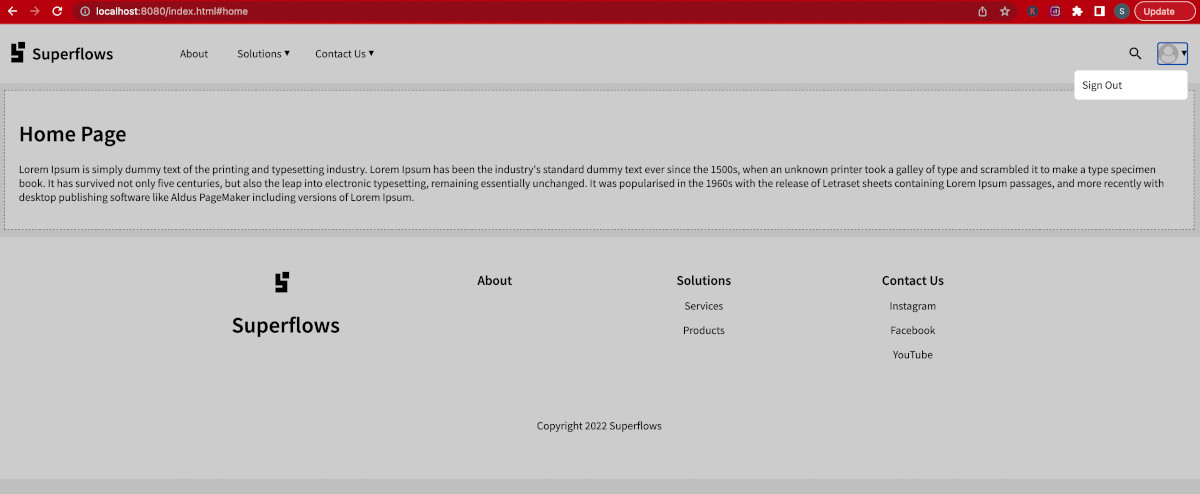Viewport: 1200px width, 494px height.
Task: Click the Lorem Ipsum paragraph text
Action: [x=592, y=183]
